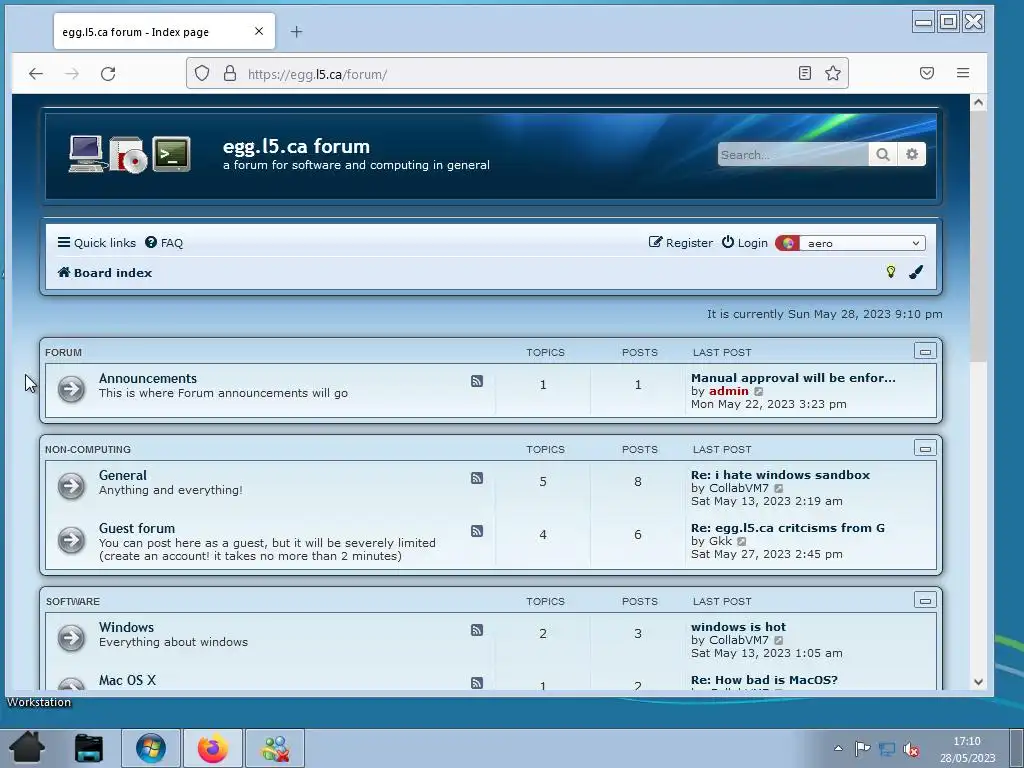Open the Register page
This screenshot has width=1024, height=768.
[680, 243]
